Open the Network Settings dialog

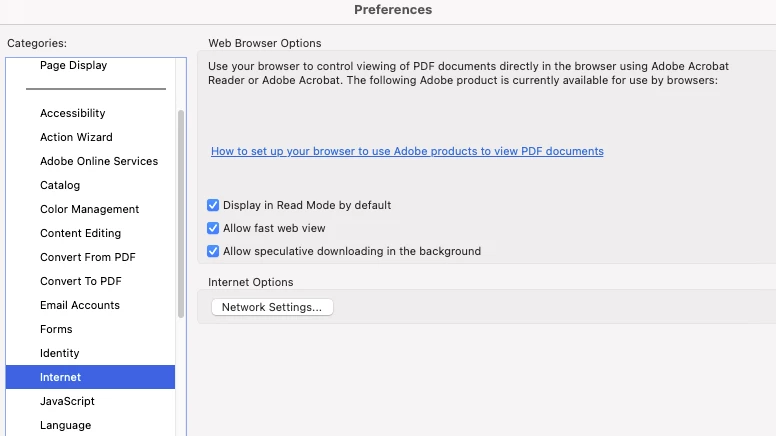pyautogui.click(x=272, y=307)
